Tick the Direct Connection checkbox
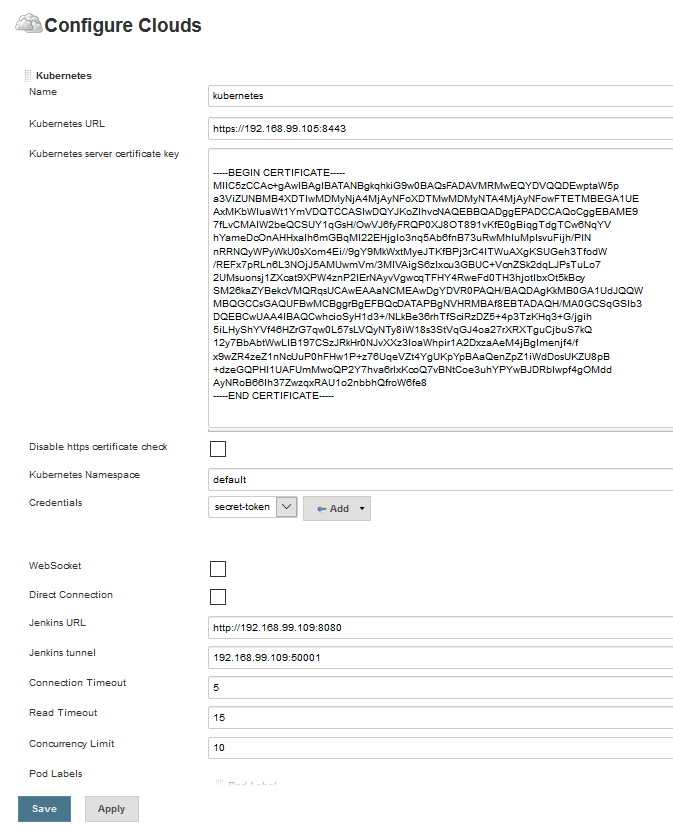 tap(218, 597)
